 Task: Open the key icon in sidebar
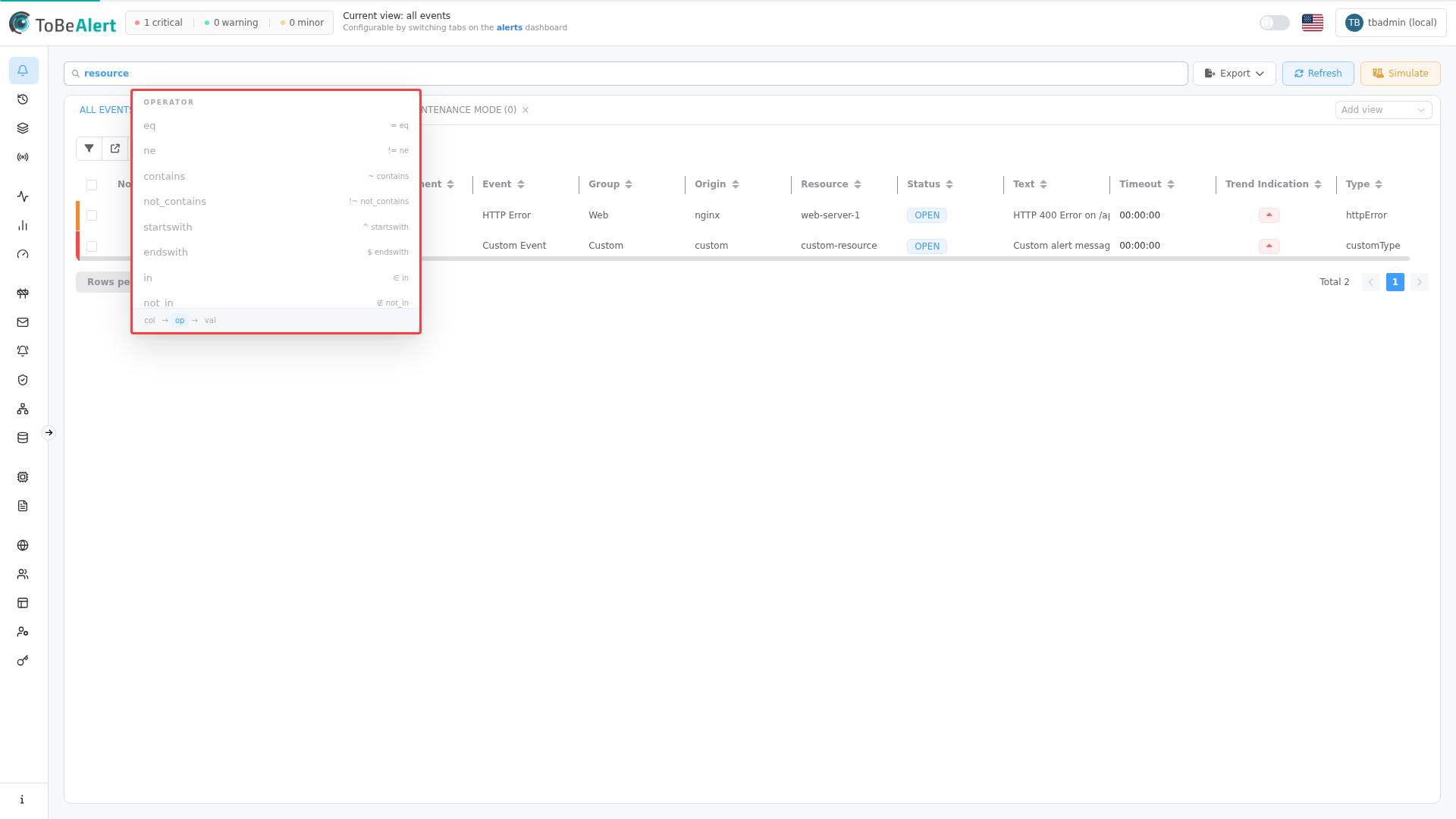click(23, 661)
